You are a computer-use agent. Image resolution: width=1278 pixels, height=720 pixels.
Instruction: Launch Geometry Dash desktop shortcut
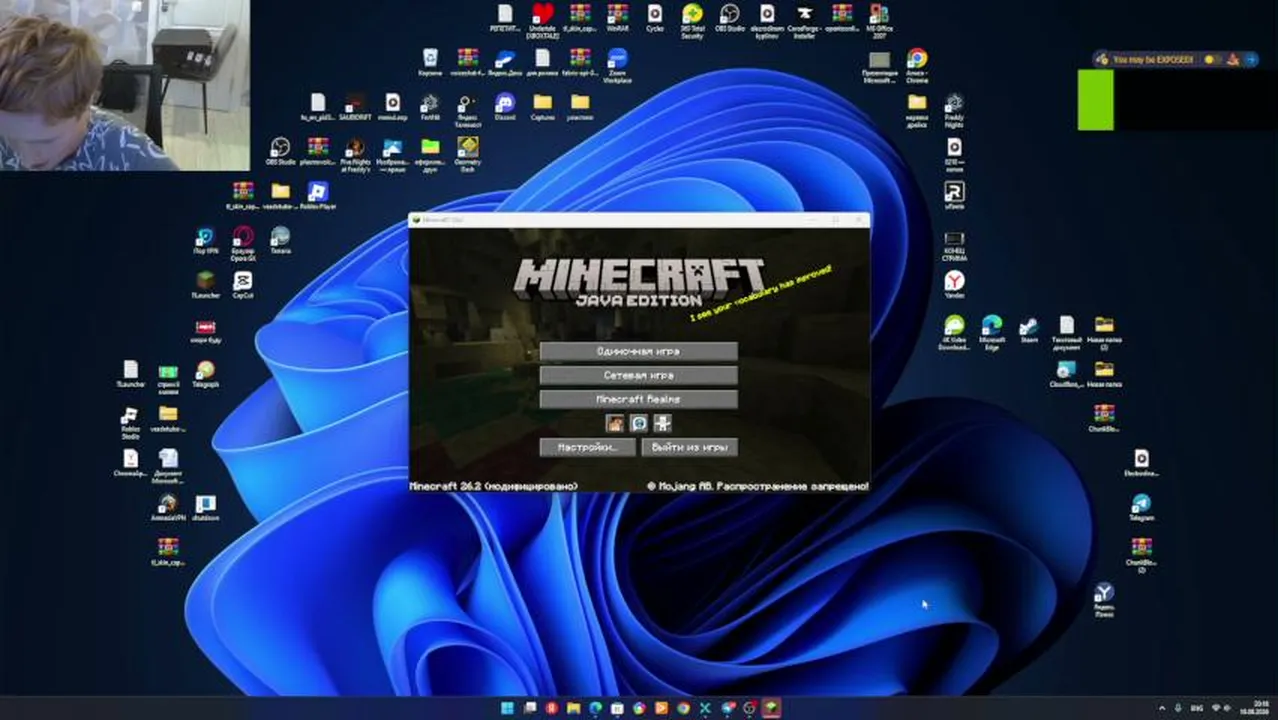coord(467,154)
